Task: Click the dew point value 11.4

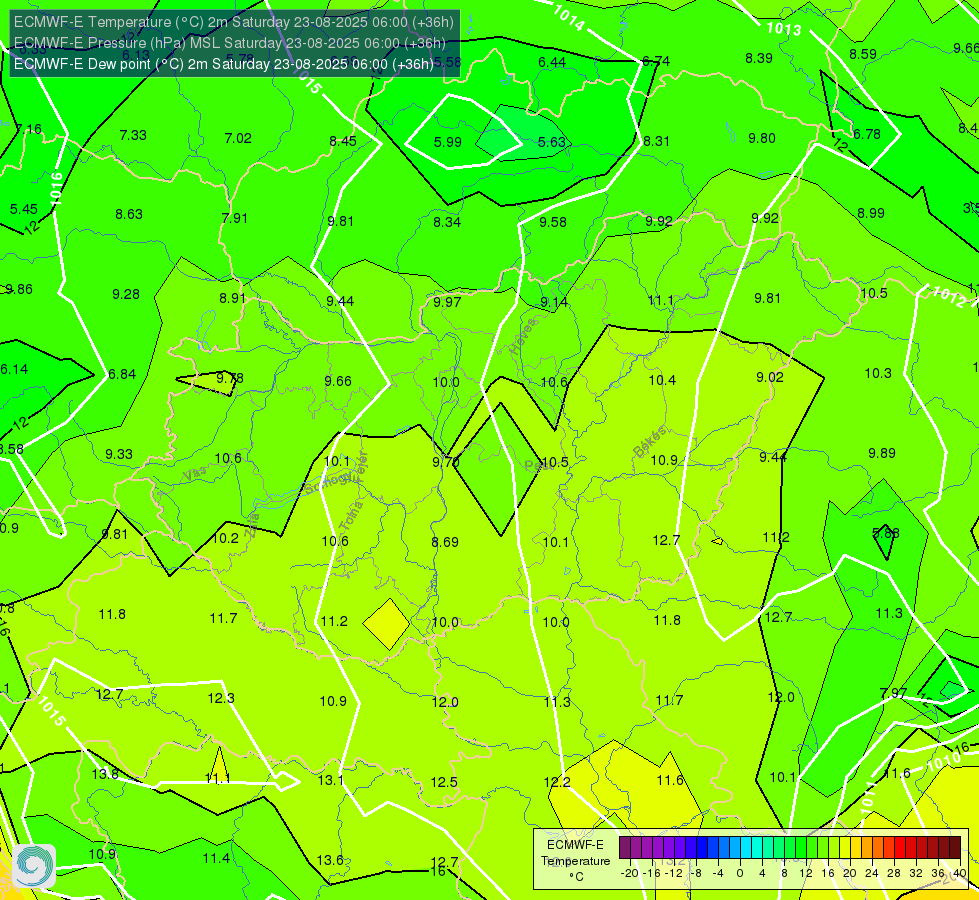Action: click(x=216, y=859)
